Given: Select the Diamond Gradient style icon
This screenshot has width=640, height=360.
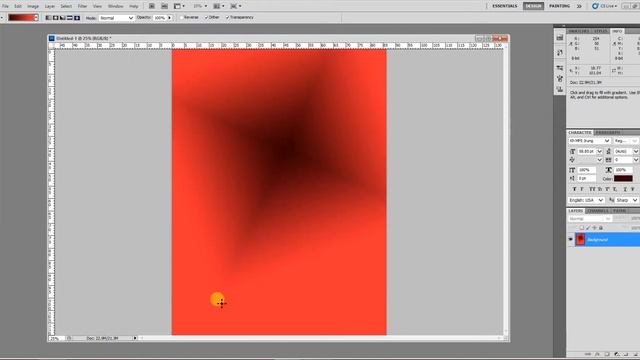Looking at the screenshot, I should [77, 18].
